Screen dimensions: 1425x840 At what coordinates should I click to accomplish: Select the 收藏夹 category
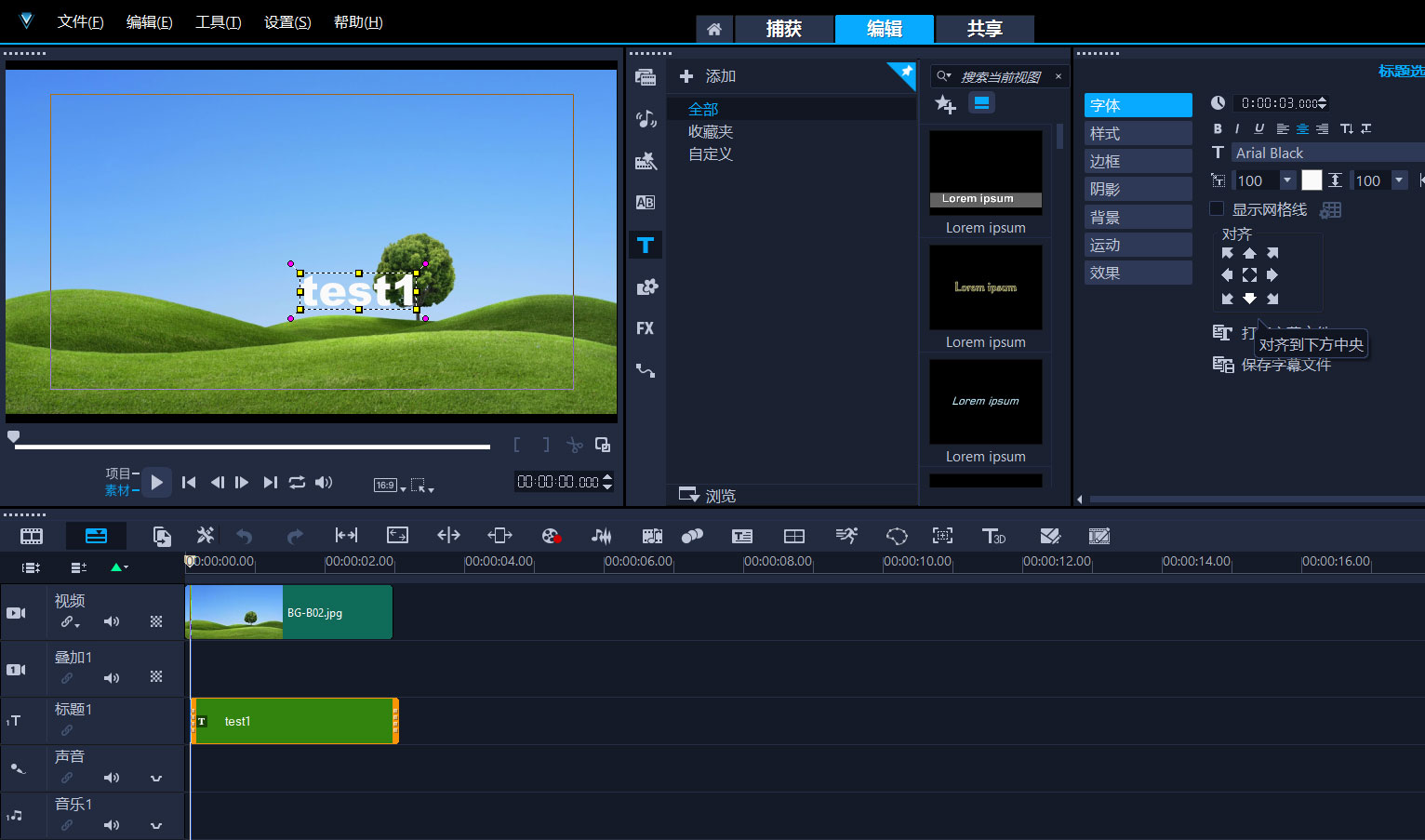(711, 132)
